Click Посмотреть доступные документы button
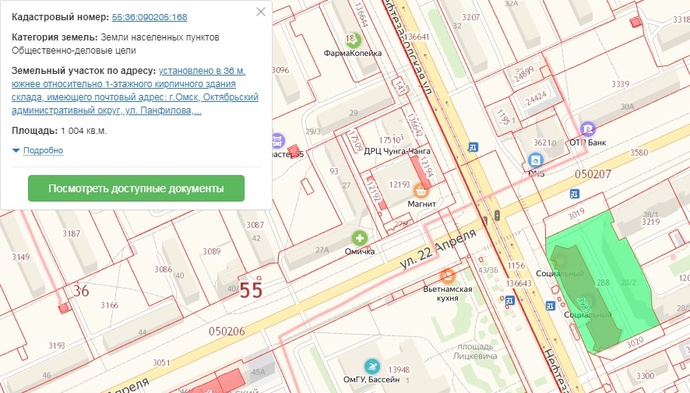690x393 pixels. [x=136, y=188]
